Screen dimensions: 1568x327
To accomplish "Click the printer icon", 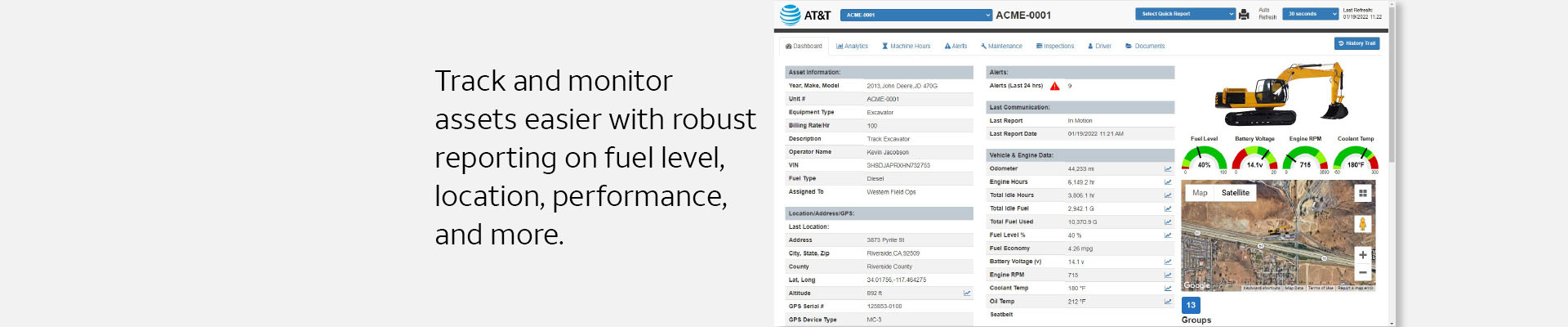I will click(x=1244, y=15).
